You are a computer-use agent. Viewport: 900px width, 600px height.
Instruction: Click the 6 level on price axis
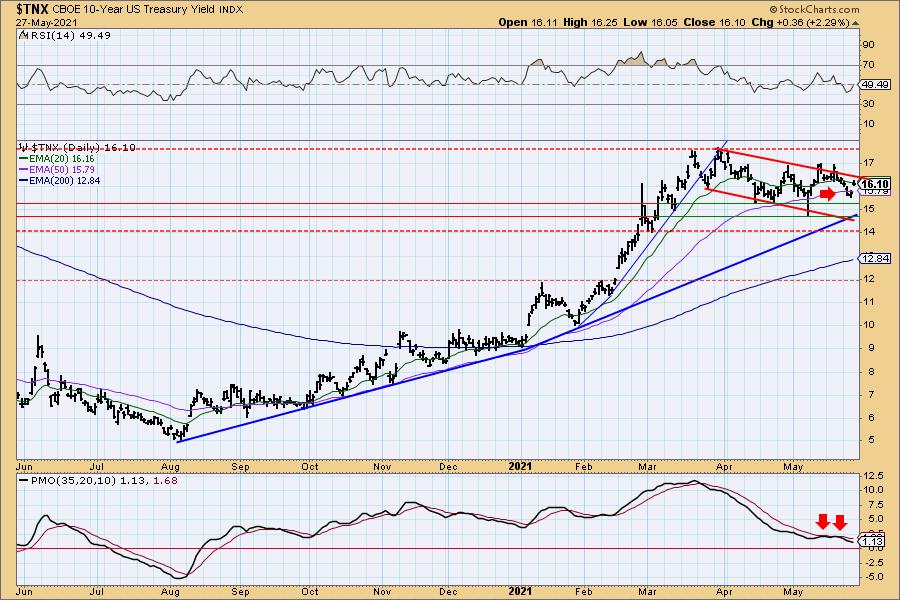pyautogui.click(x=871, y=417)
